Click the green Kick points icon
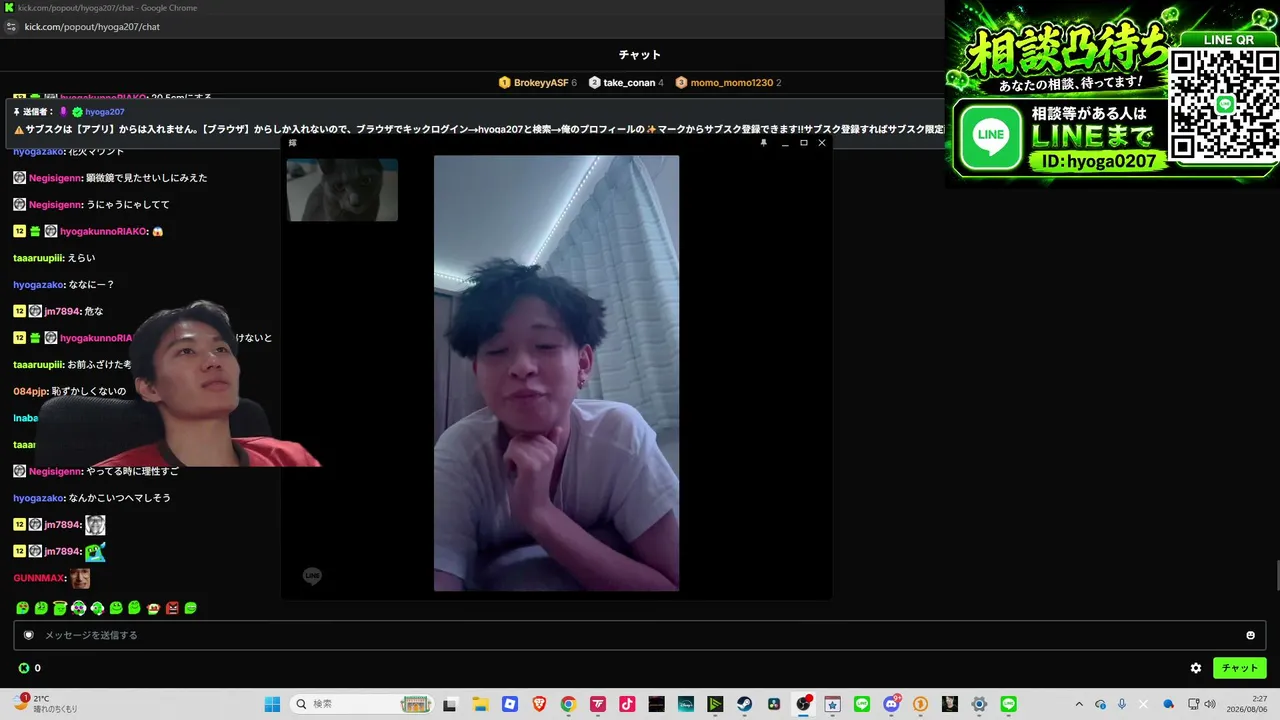The height and width of the screenshot is (720, 1280). click(24, 668)
